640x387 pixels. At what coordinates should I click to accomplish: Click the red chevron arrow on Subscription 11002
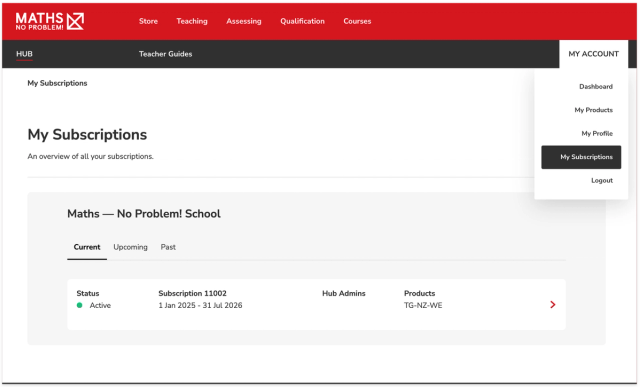[553, 305]
